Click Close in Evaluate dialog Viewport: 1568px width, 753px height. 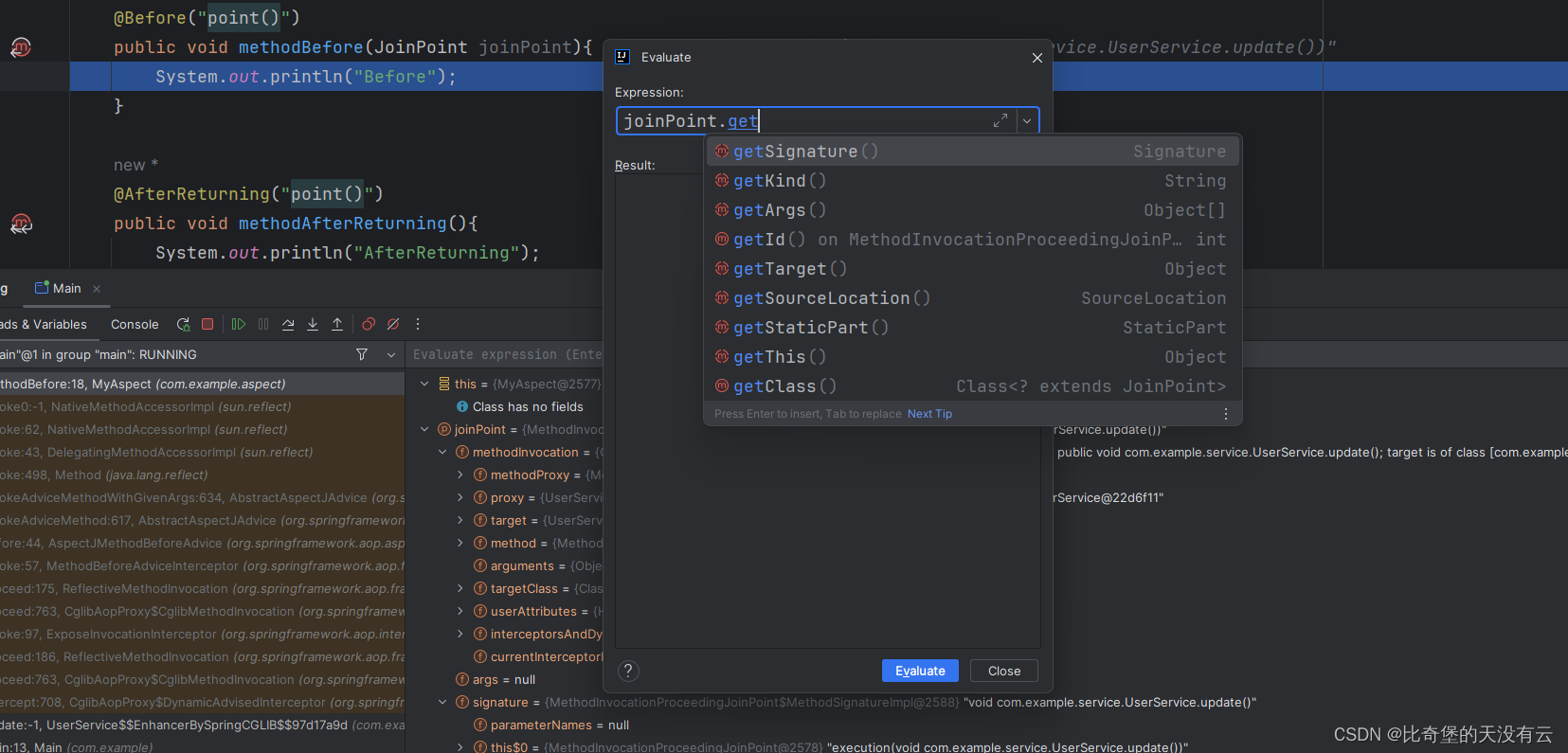[x=1004, y=671]
